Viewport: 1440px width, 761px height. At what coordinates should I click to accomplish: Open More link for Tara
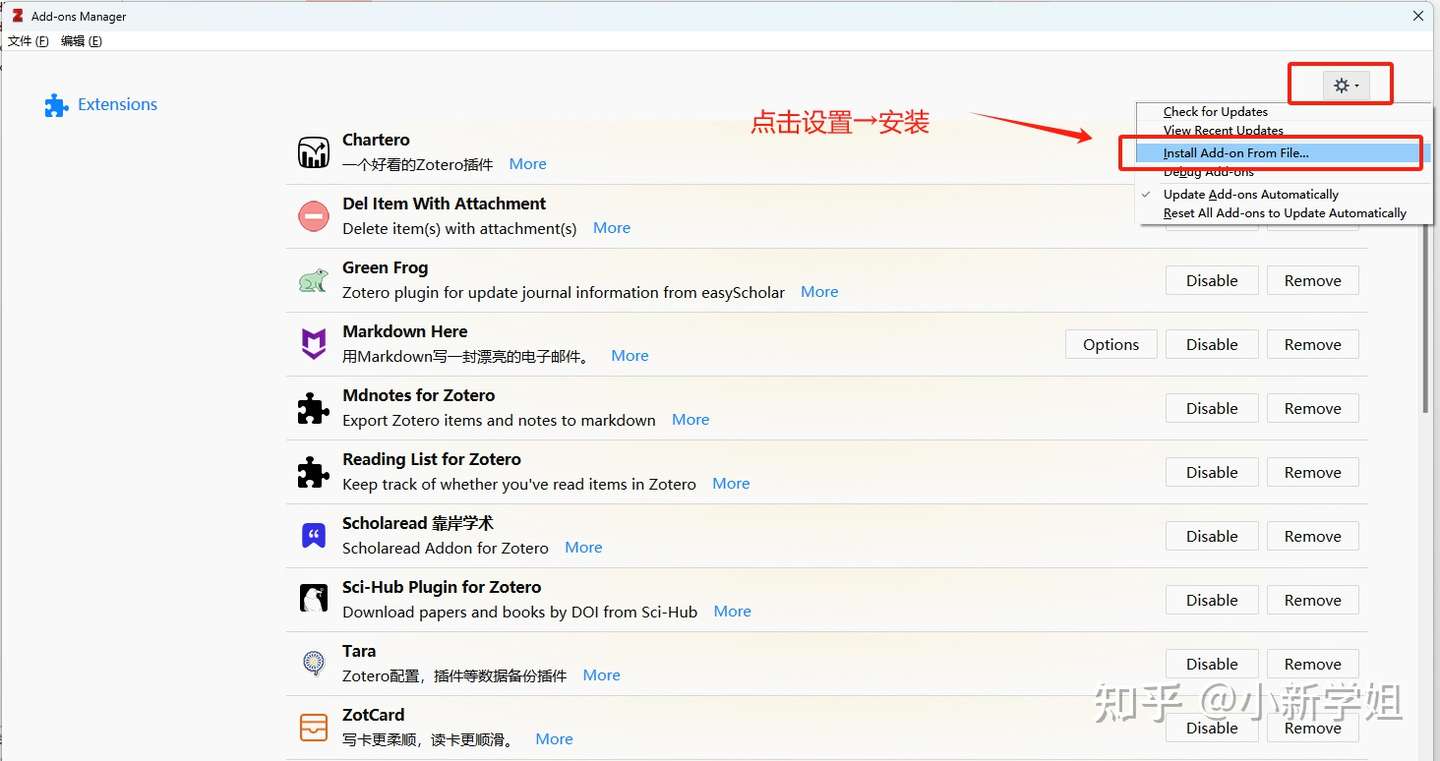(602, 676)
